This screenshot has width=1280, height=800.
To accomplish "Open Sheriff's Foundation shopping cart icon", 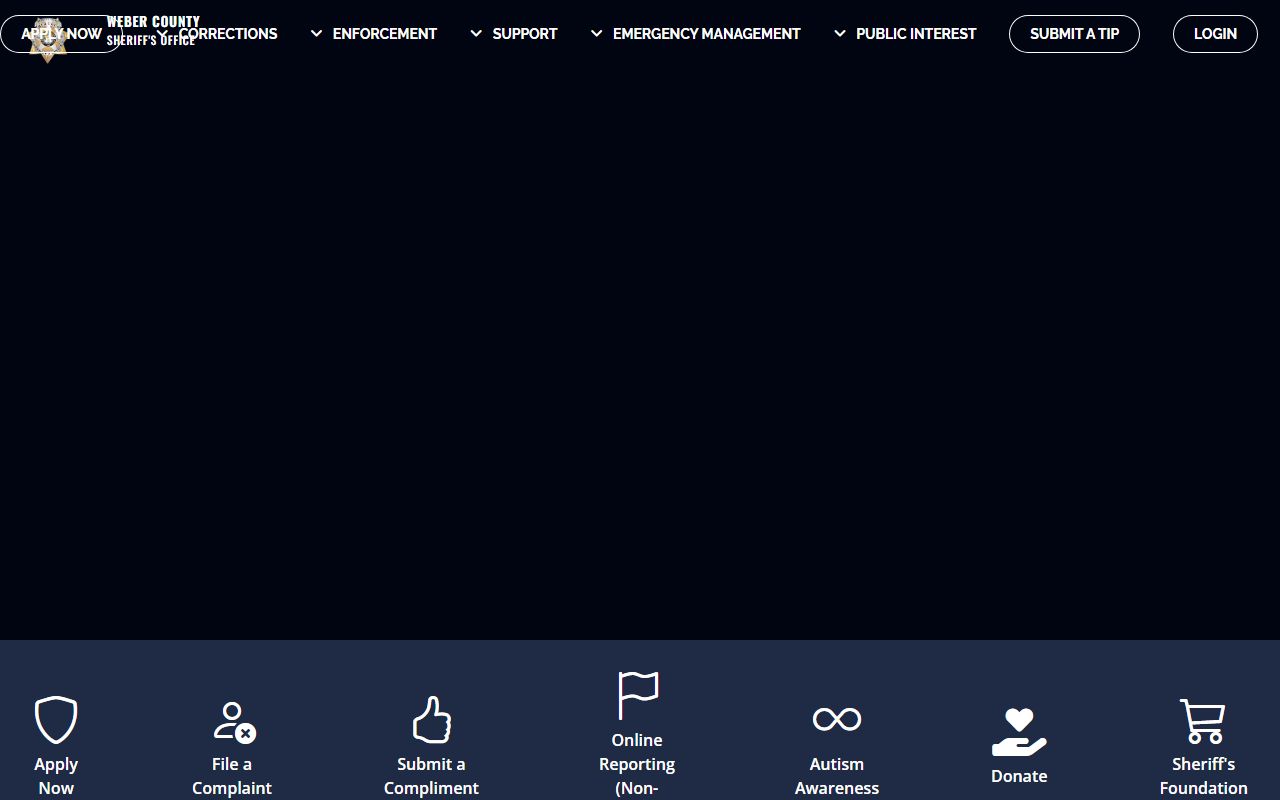I will tap(1203, 721).
